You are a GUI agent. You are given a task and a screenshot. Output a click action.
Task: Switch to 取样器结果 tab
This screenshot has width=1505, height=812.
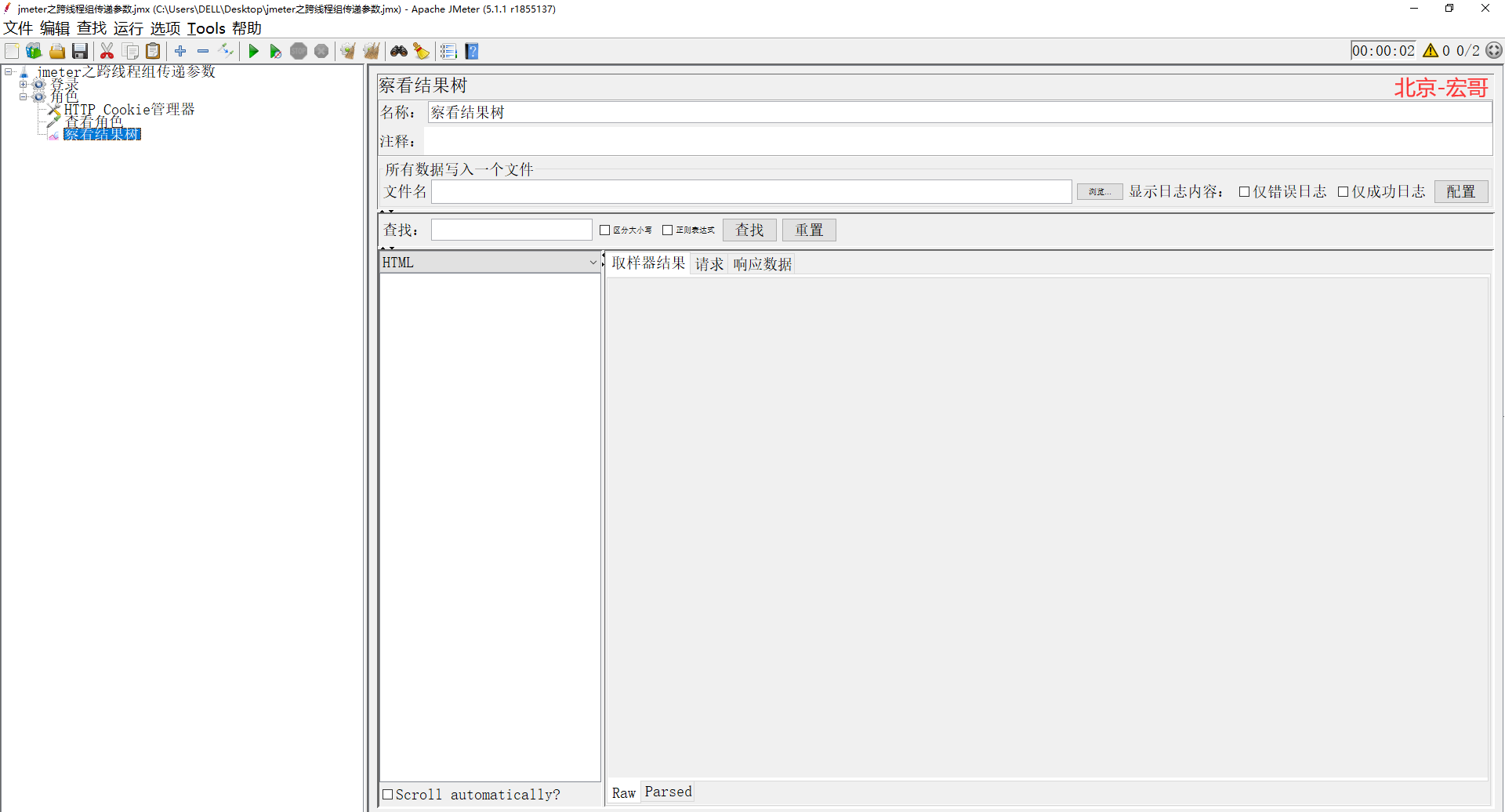(648, 263)
